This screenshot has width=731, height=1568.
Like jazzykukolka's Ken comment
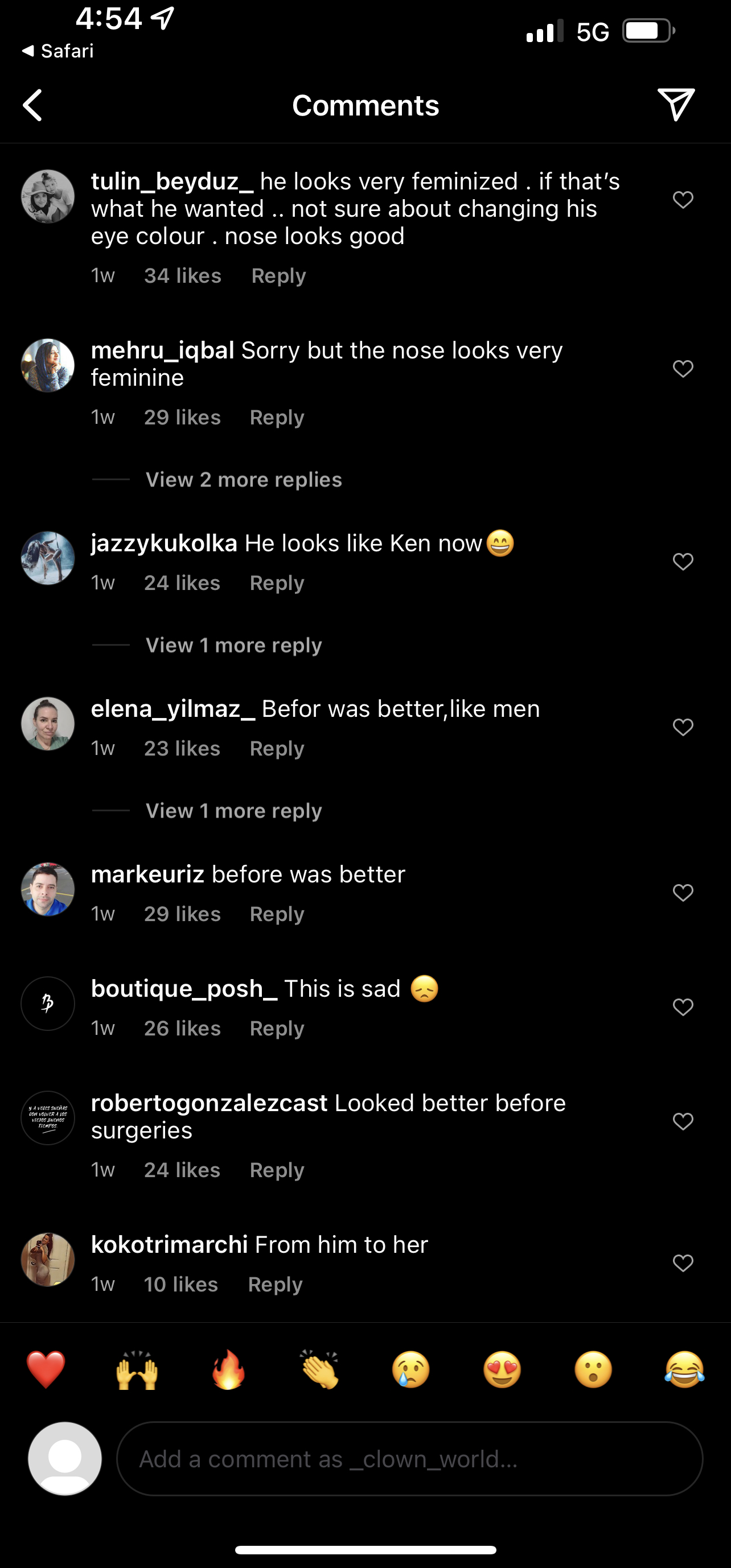pyautogui.click(x=683, y=561)
